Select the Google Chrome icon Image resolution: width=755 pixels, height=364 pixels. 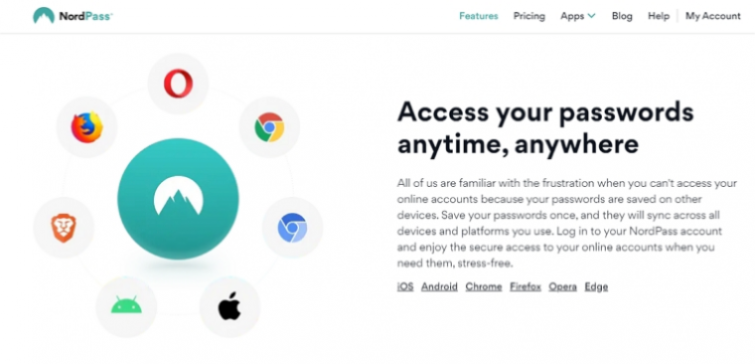coord(269,127)
